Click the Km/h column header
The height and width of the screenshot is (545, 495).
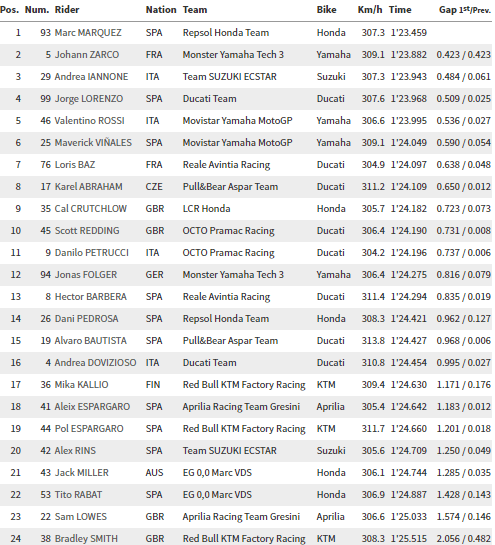[x=370, y=9]
